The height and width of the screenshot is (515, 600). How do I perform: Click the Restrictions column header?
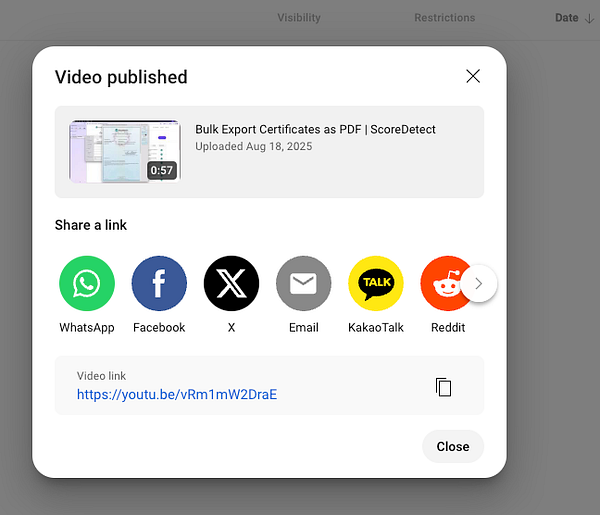[x=445, y=18]
